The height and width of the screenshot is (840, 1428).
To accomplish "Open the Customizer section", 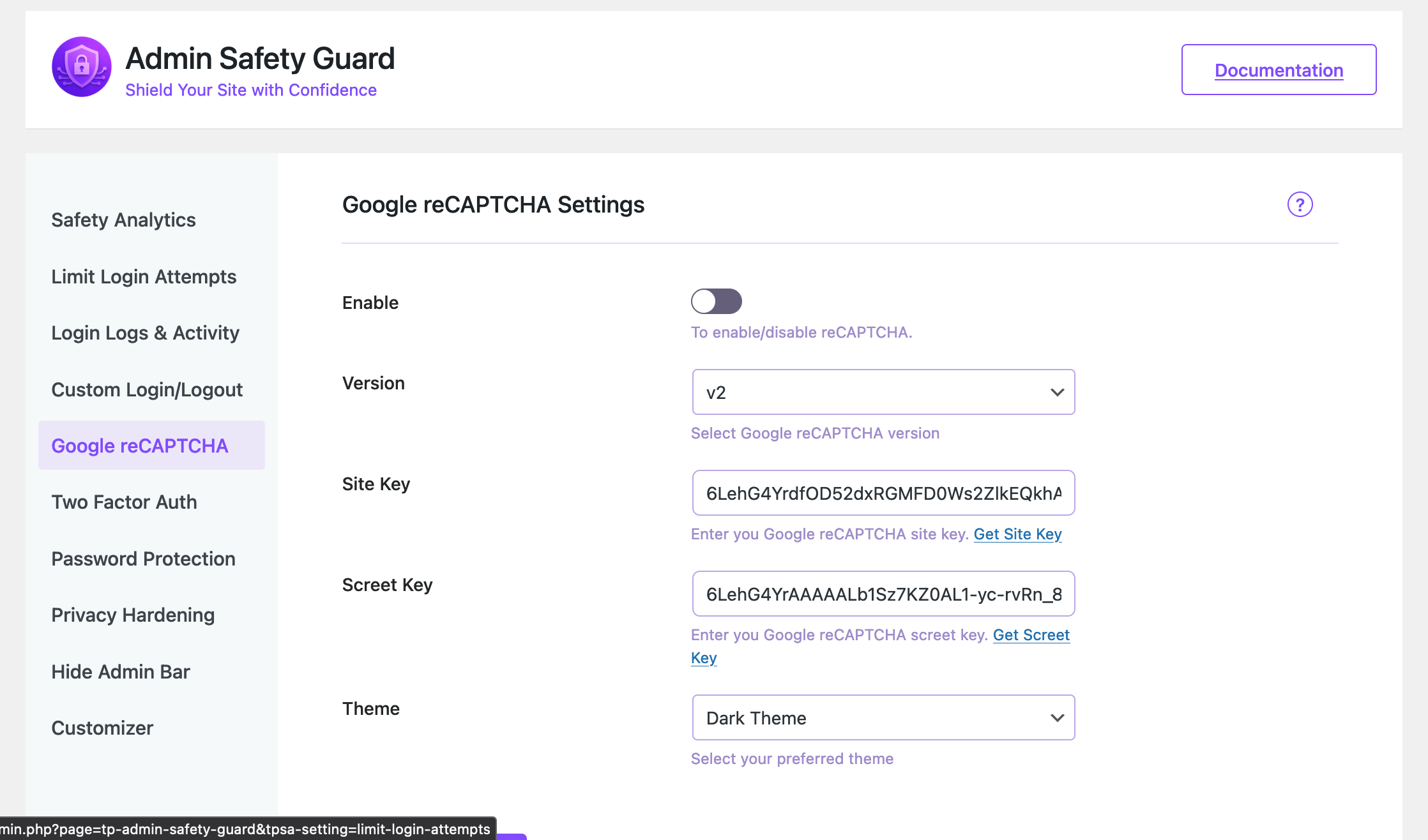I will tap(102, 728).
